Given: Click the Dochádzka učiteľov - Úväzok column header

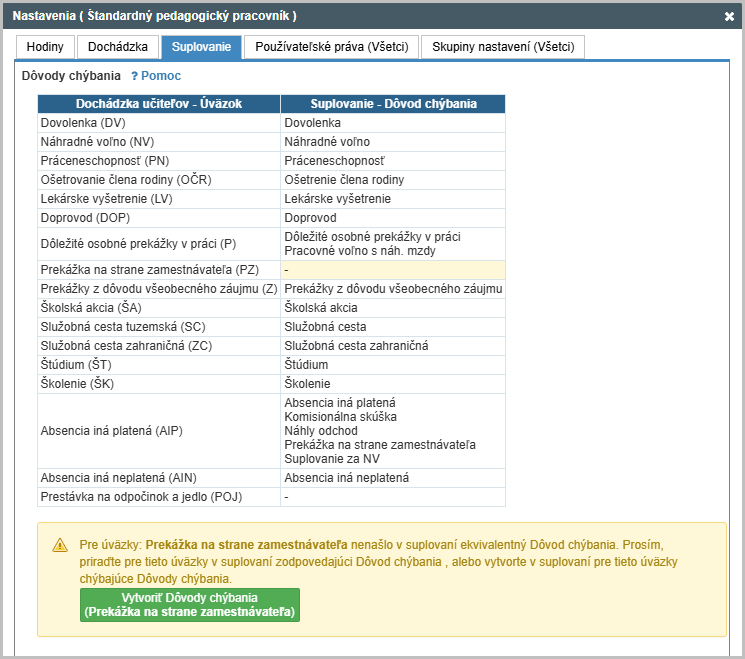Looking at the screenshot, I should (159, 103).
